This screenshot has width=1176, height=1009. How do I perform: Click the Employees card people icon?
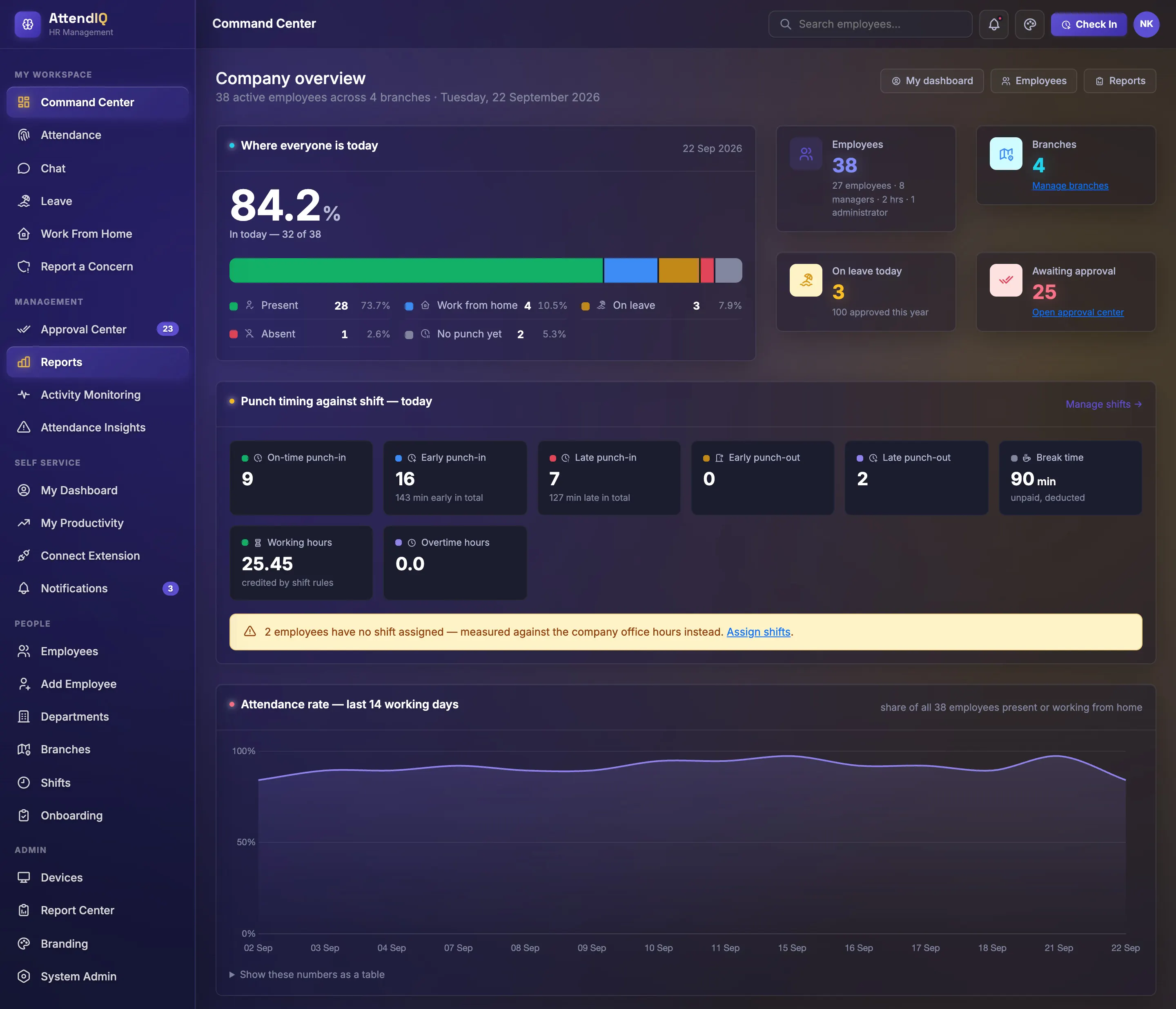pos(806,154)
